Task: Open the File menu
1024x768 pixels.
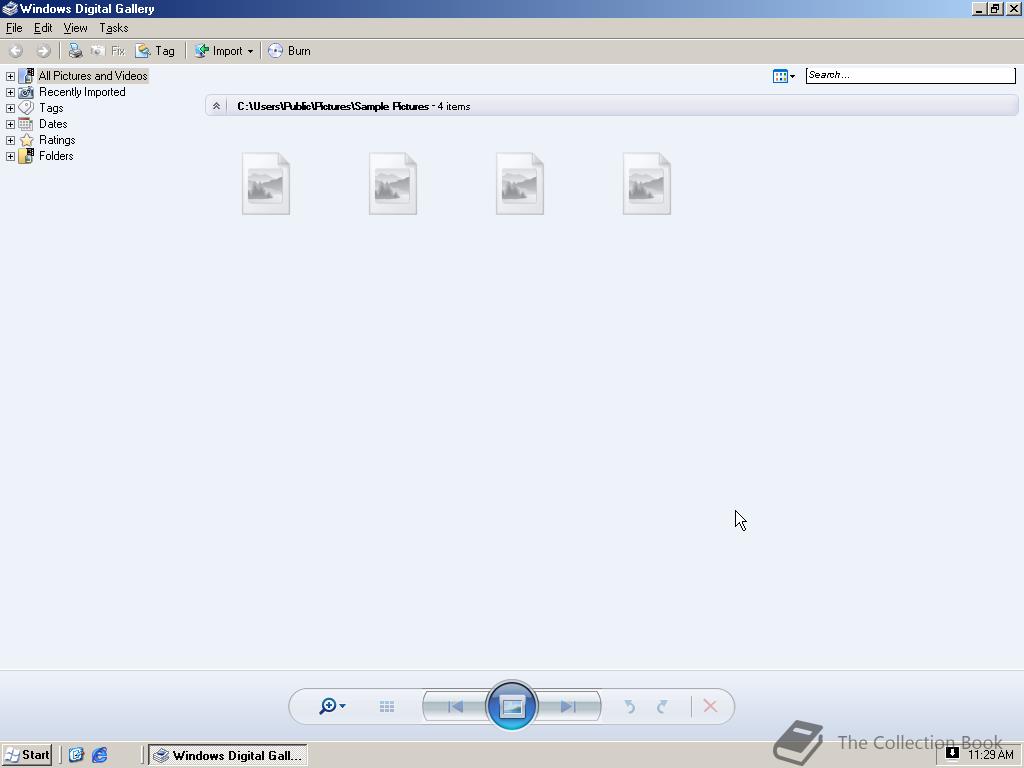Action: pos(14,28)
